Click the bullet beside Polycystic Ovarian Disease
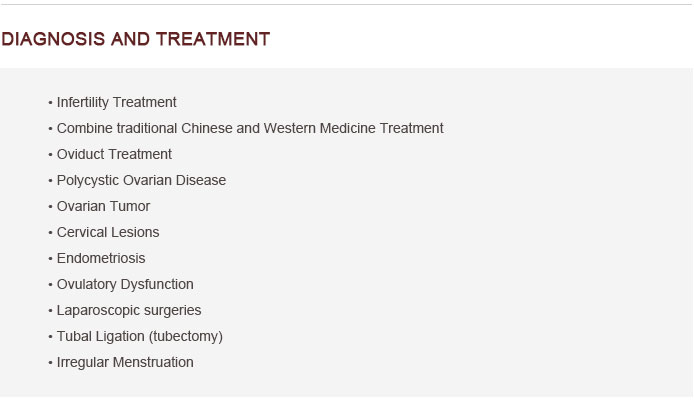This screenshot has height=402, width=694. (50, 181)
